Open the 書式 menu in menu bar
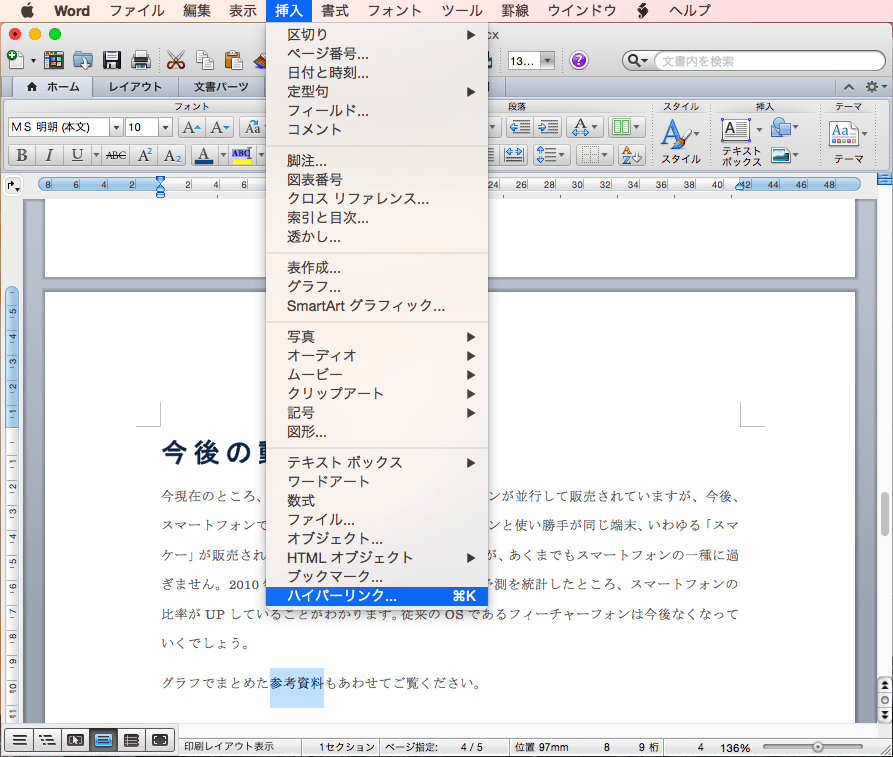Image resolution: width=893 pixels, height=757 pixels. tap(335, 11)
